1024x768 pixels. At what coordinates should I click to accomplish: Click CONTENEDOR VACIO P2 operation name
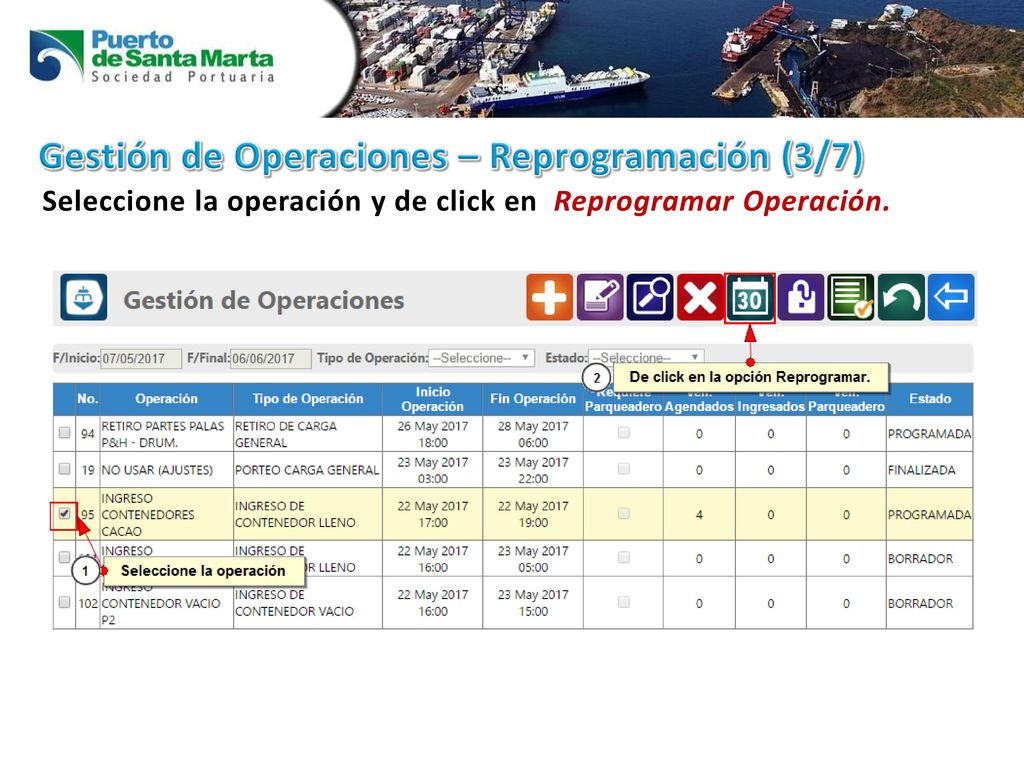[x=161, y=611]
